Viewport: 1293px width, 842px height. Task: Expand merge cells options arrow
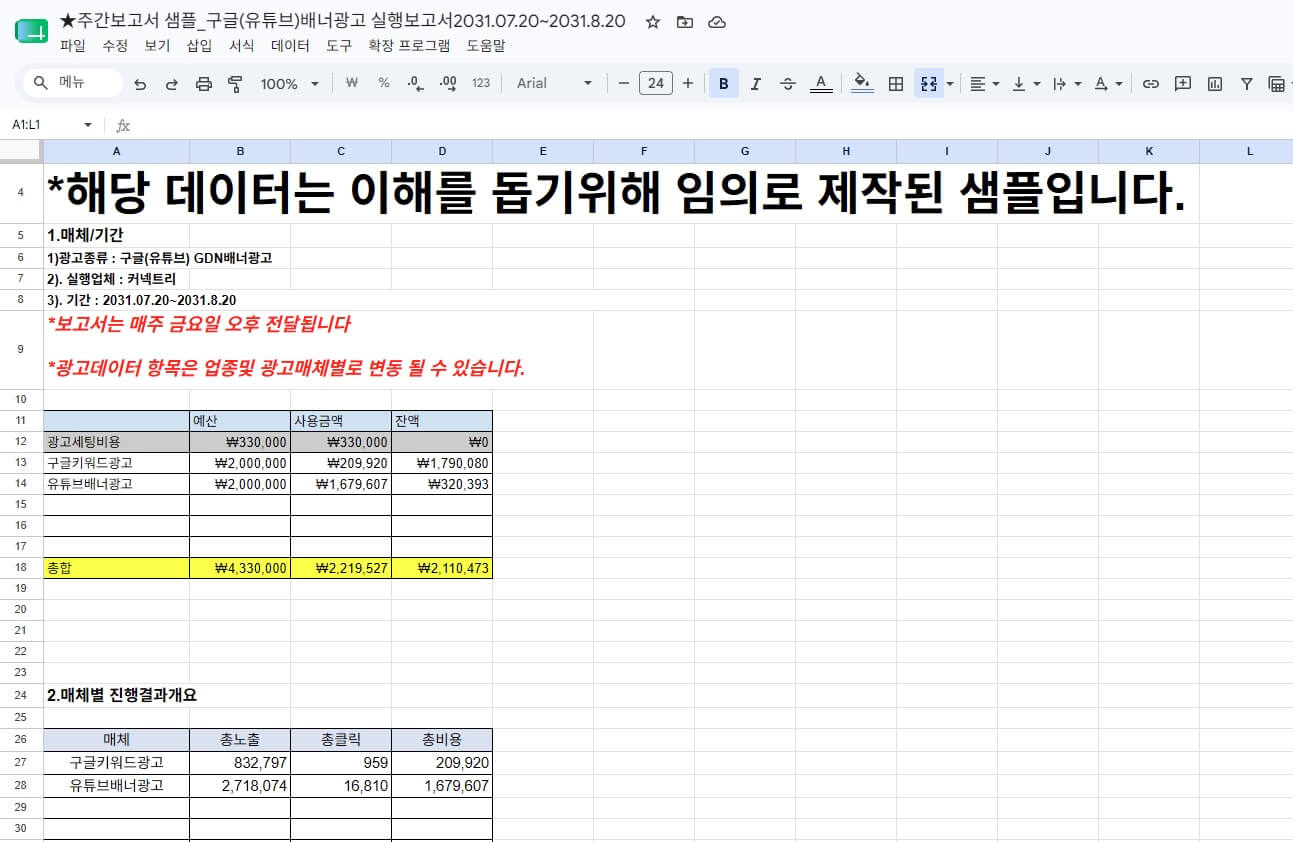pos(950,84)
